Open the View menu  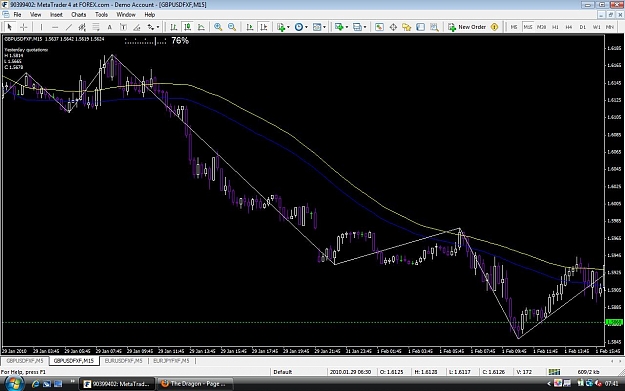[x=35, y=14]
